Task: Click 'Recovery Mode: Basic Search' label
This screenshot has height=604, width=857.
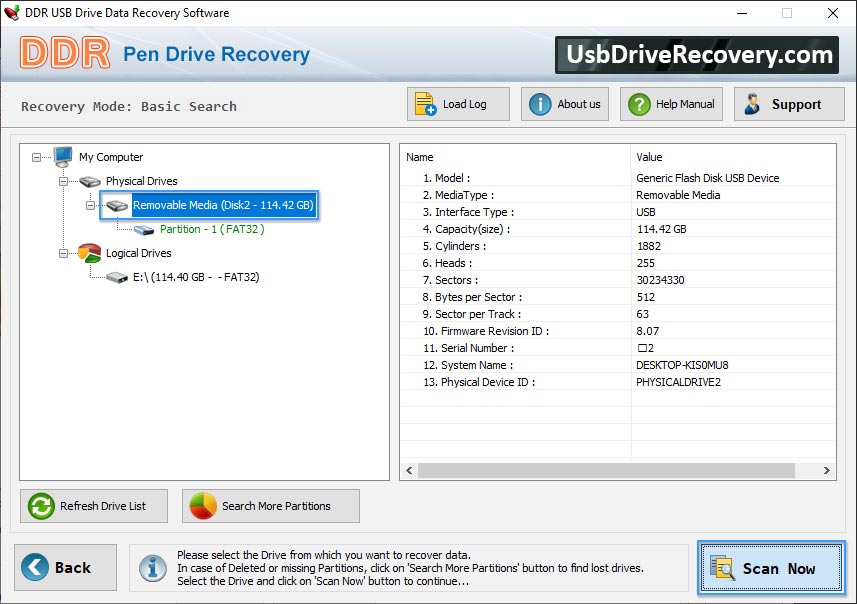Action: point(129,107)
